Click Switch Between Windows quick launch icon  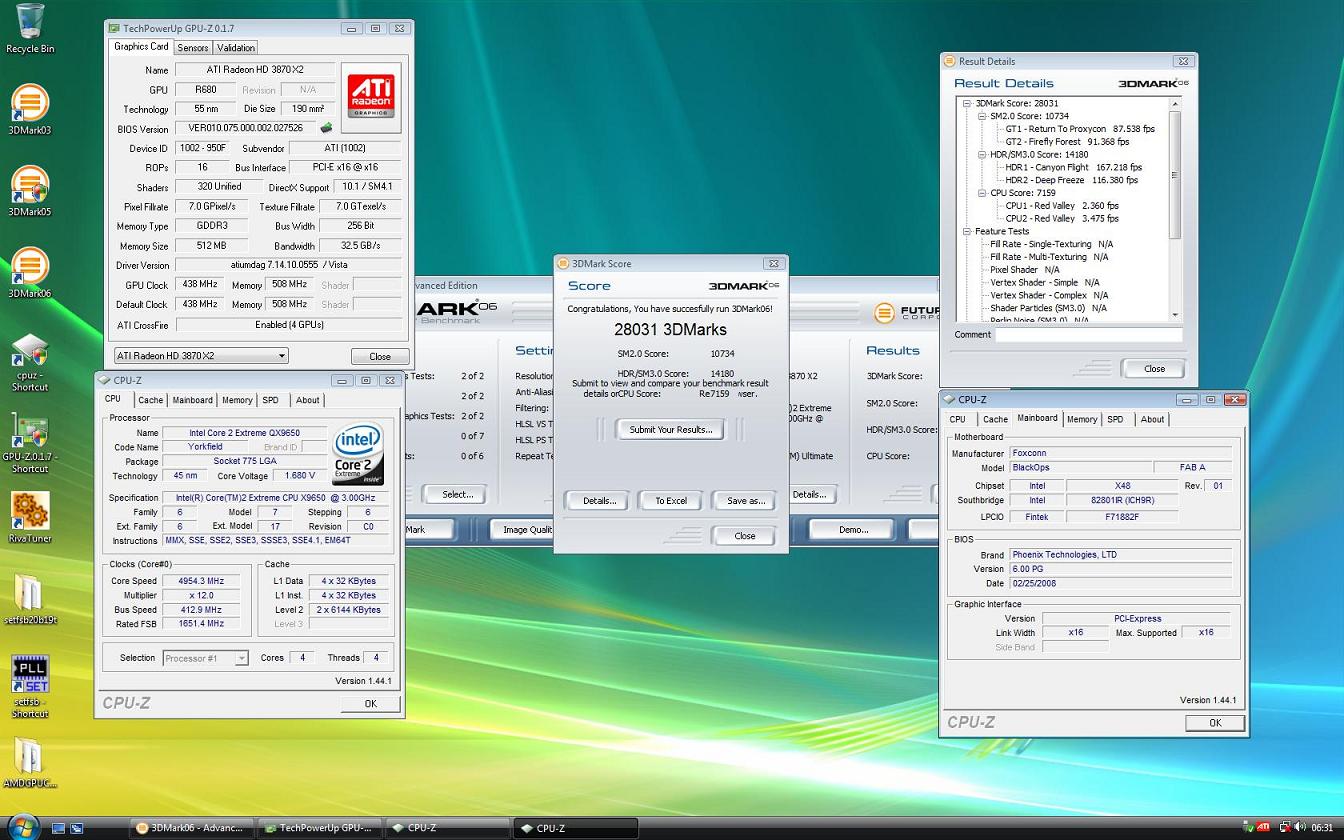pos(76,828)
